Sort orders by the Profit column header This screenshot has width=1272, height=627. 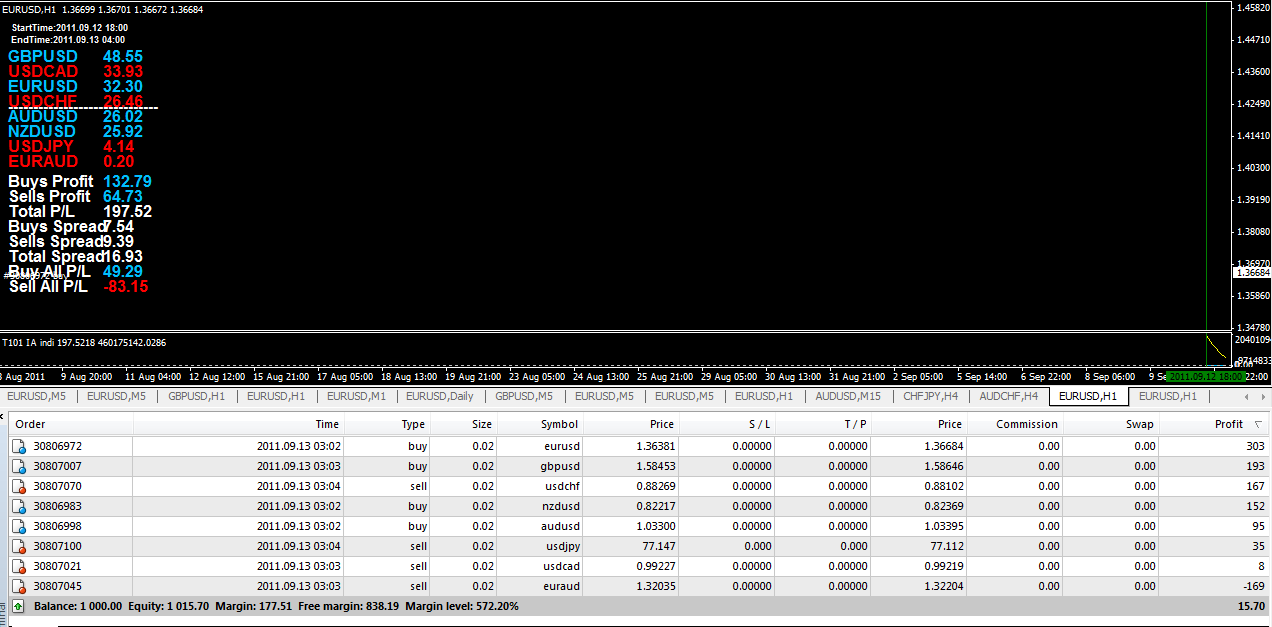(x=1228, y=424)
